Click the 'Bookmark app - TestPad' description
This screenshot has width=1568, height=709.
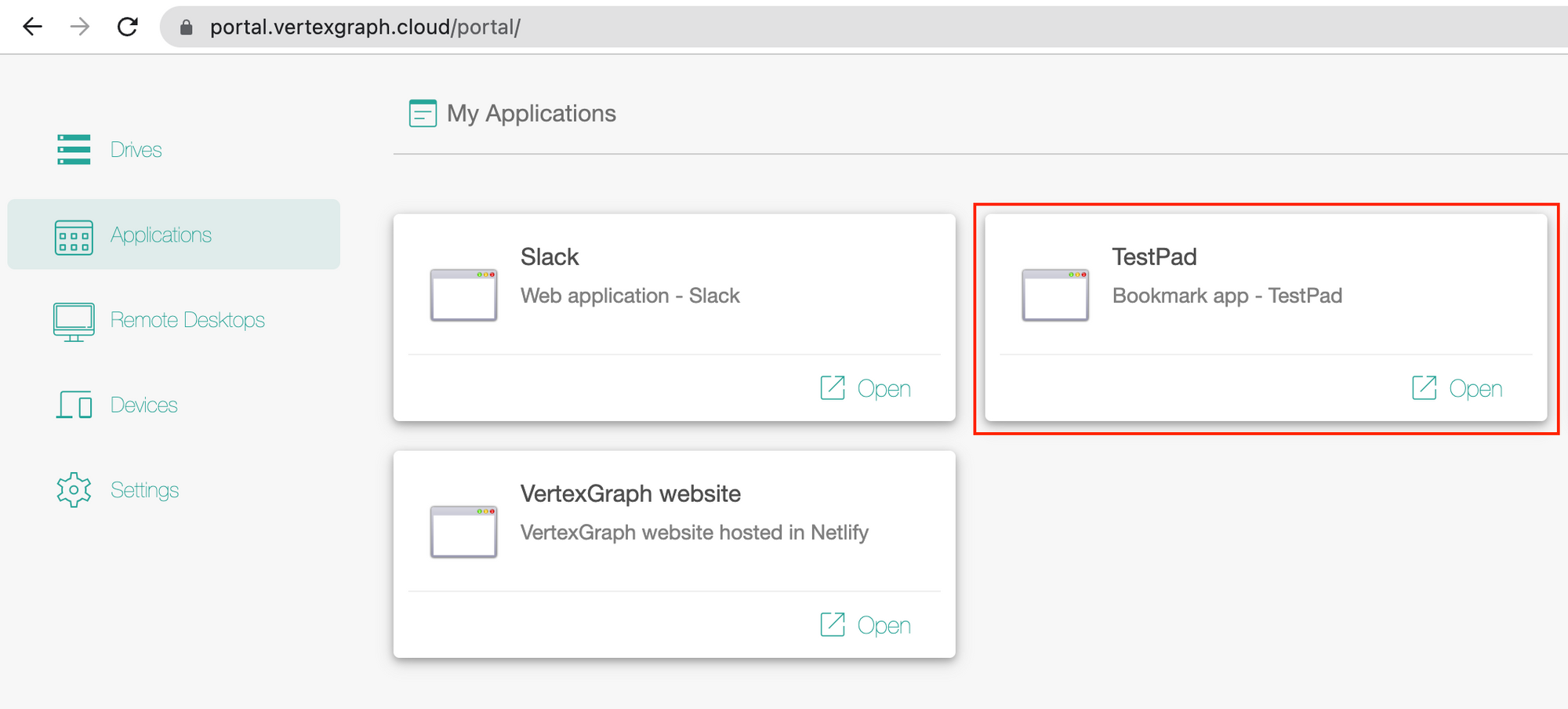pos(1227,296)
